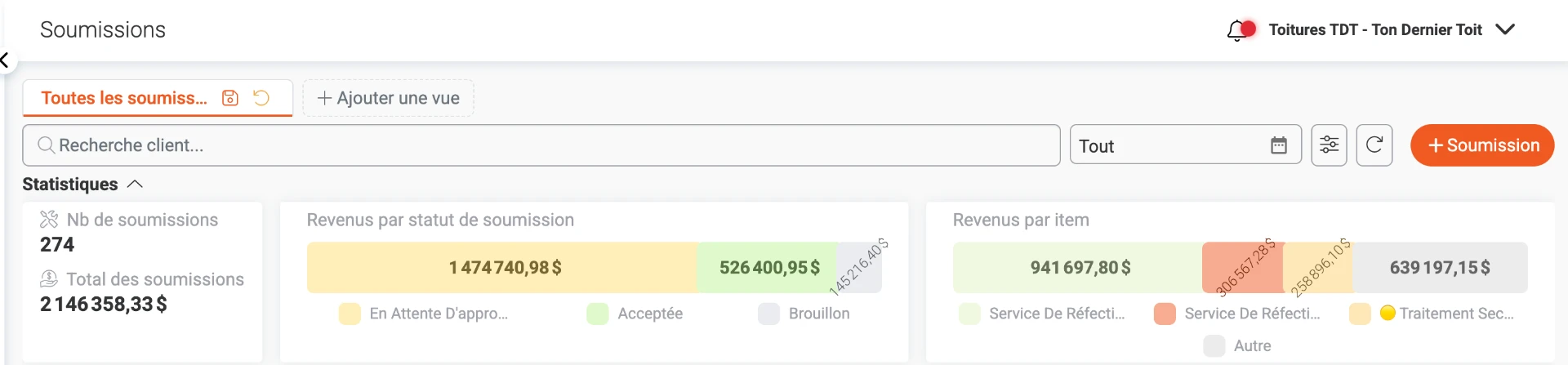The height and width of the screenshot is (365, 1568).
Task: Toggle the Acceptée legend item
Action: (635, 314)
